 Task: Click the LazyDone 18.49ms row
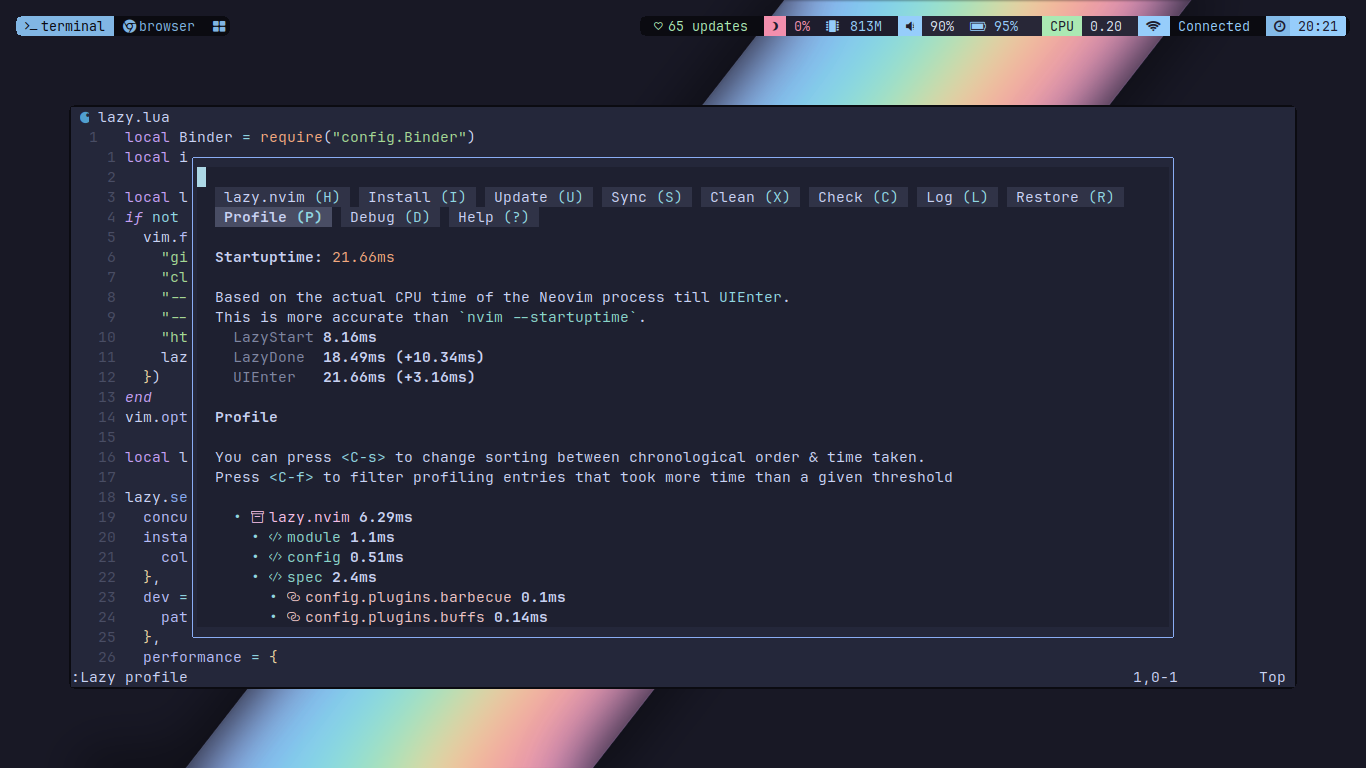pos(359,357)
